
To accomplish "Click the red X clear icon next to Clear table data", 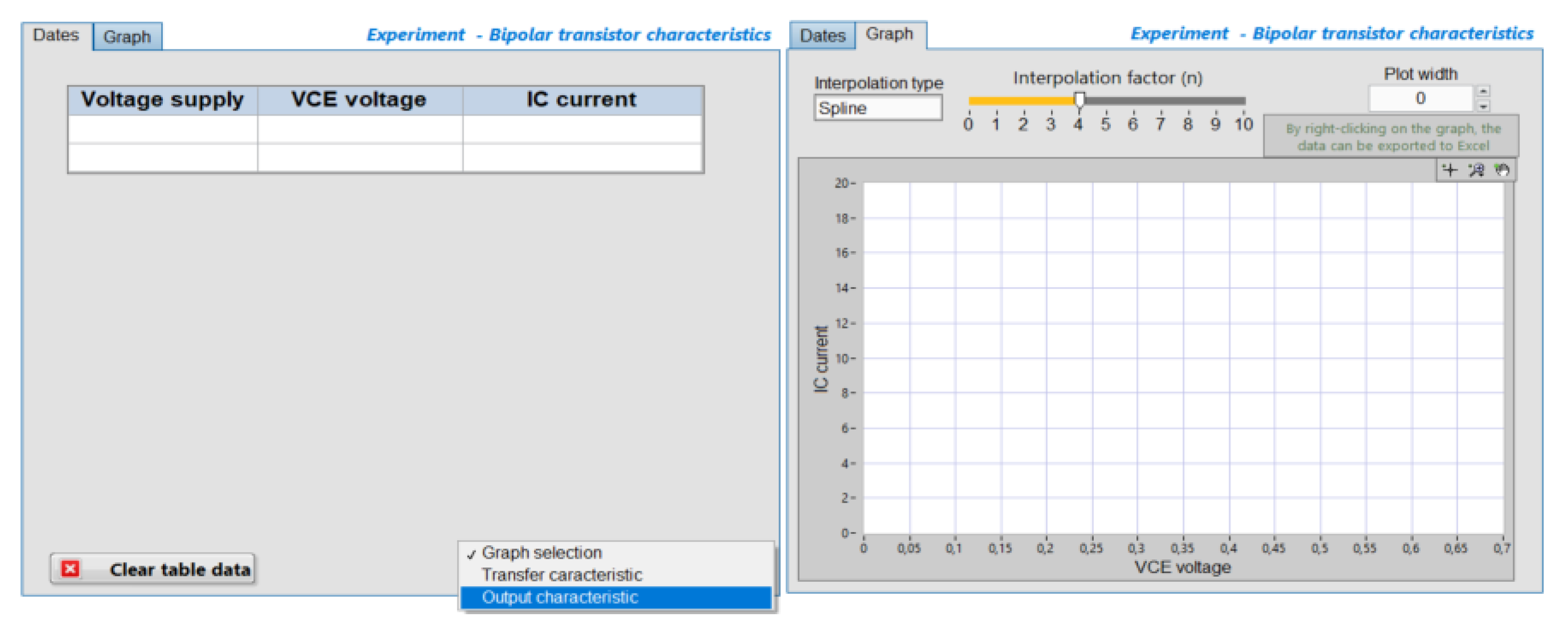I will (70, 570).
